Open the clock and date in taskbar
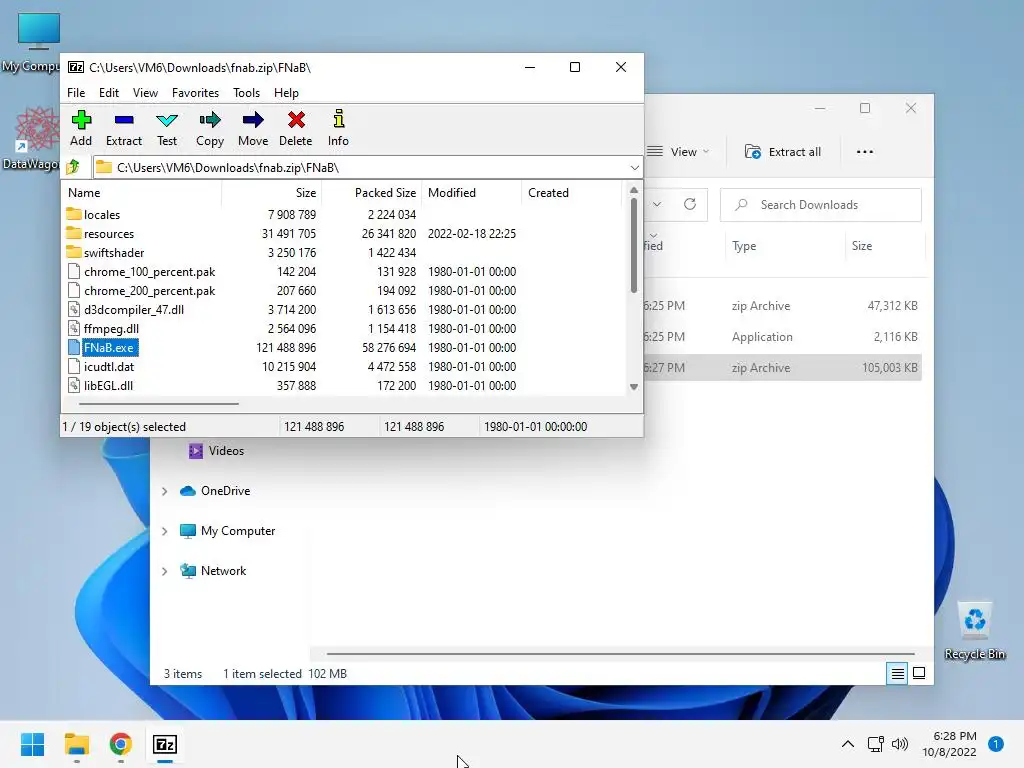The height and width of the screenshot is (768, 1024). pos(949,744)
